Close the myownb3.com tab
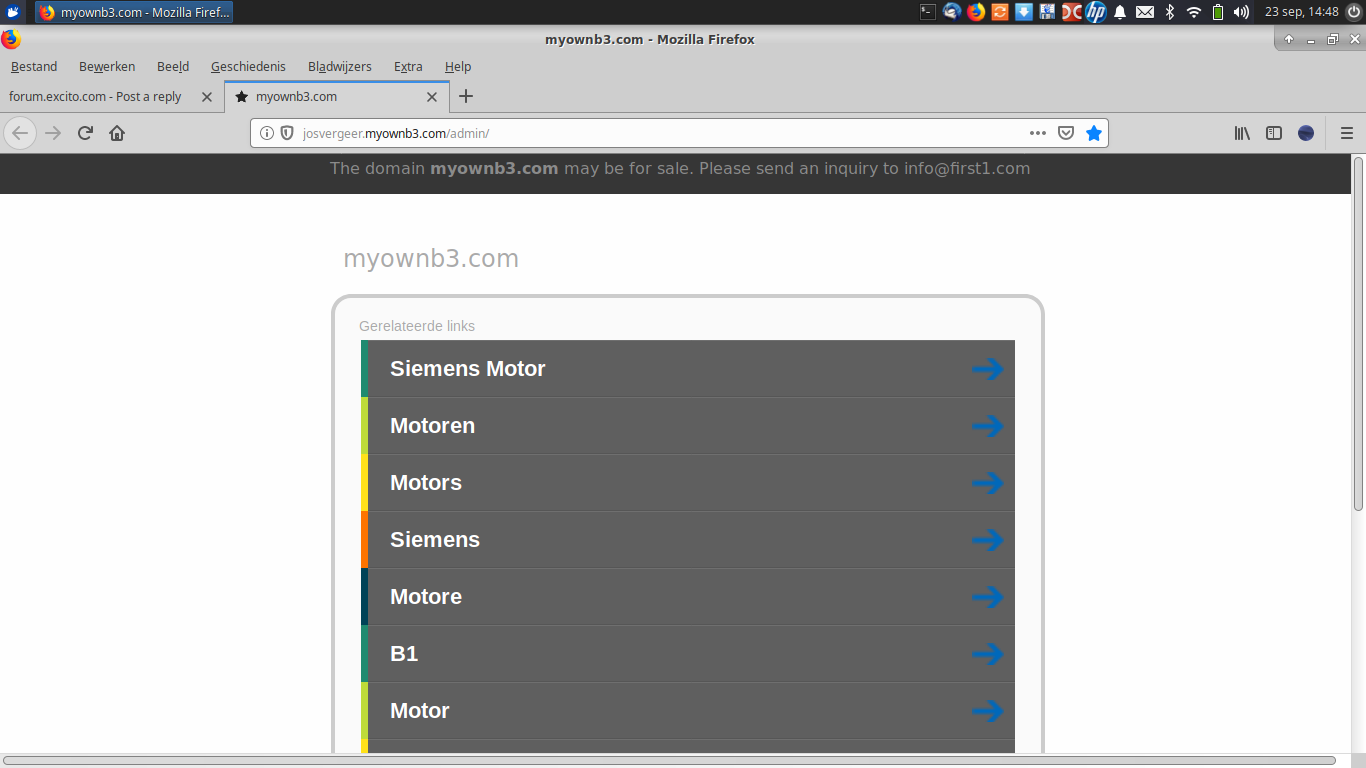This screenshot has width=1366, height=768. 432,97
